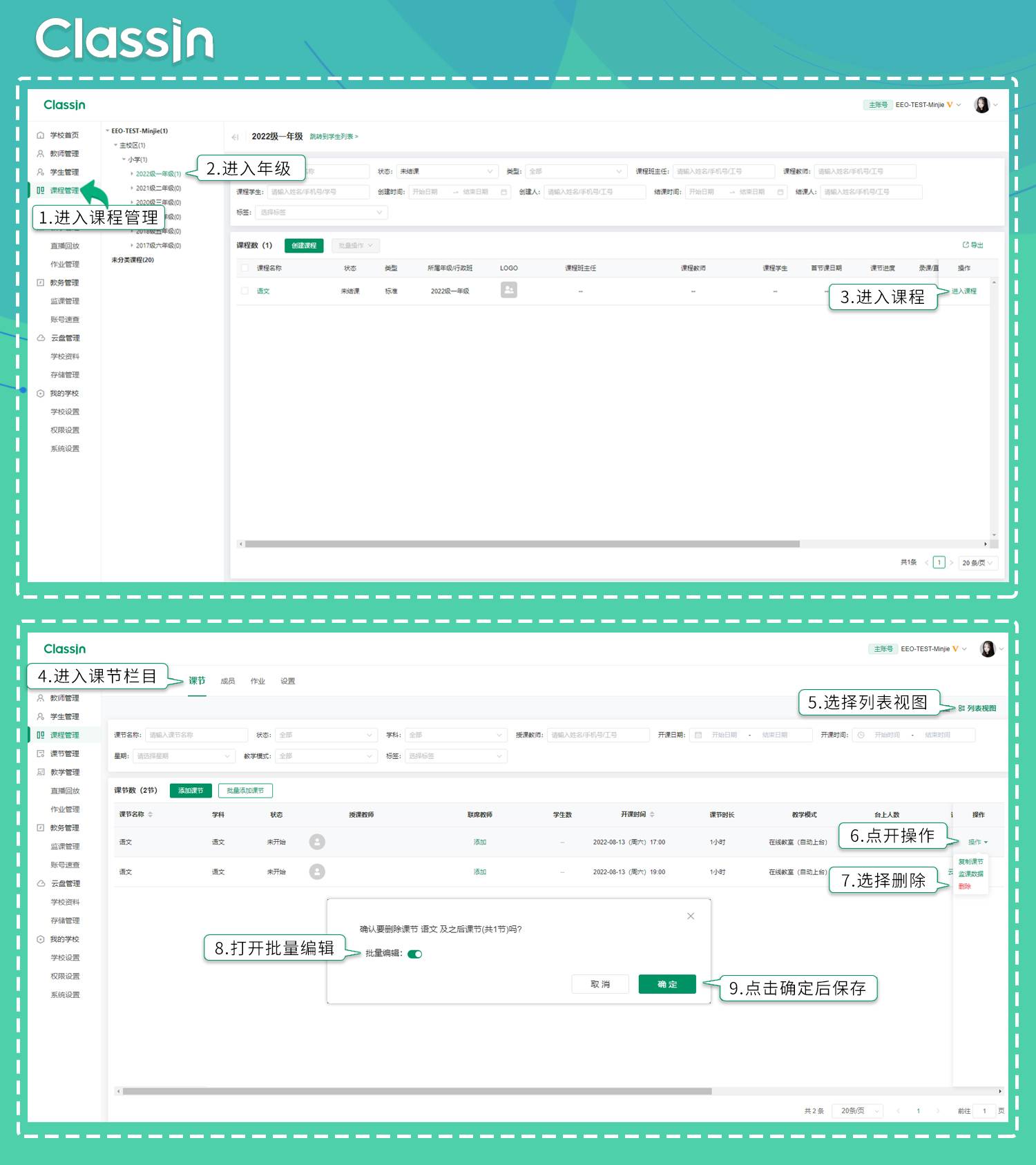Open 学校首页 home icon in upper screenshot

41,135
